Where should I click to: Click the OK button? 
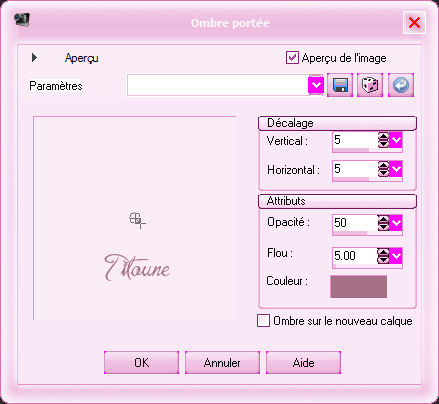tap(141, 362)
